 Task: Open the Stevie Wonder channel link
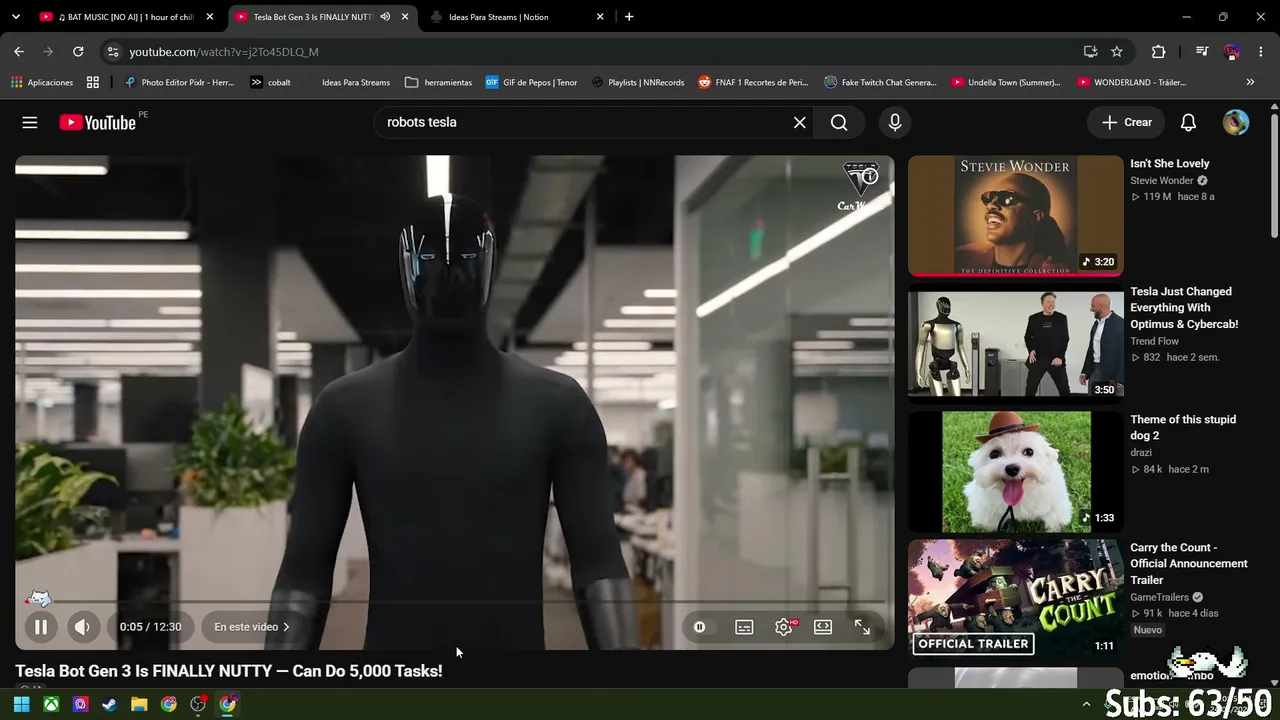pyautogui.click(x=1162, y=181)
